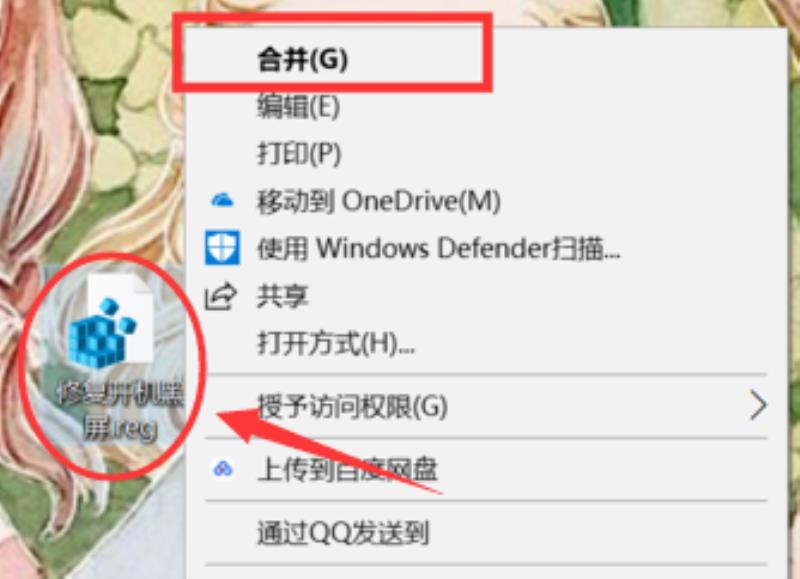
Task: Click the .reg file name label
Action: click(x=121, y=411)
